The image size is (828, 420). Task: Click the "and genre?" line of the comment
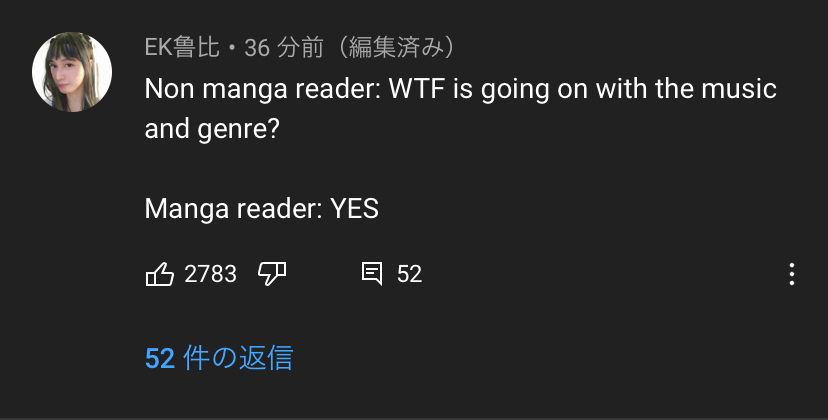pos(212,129)
